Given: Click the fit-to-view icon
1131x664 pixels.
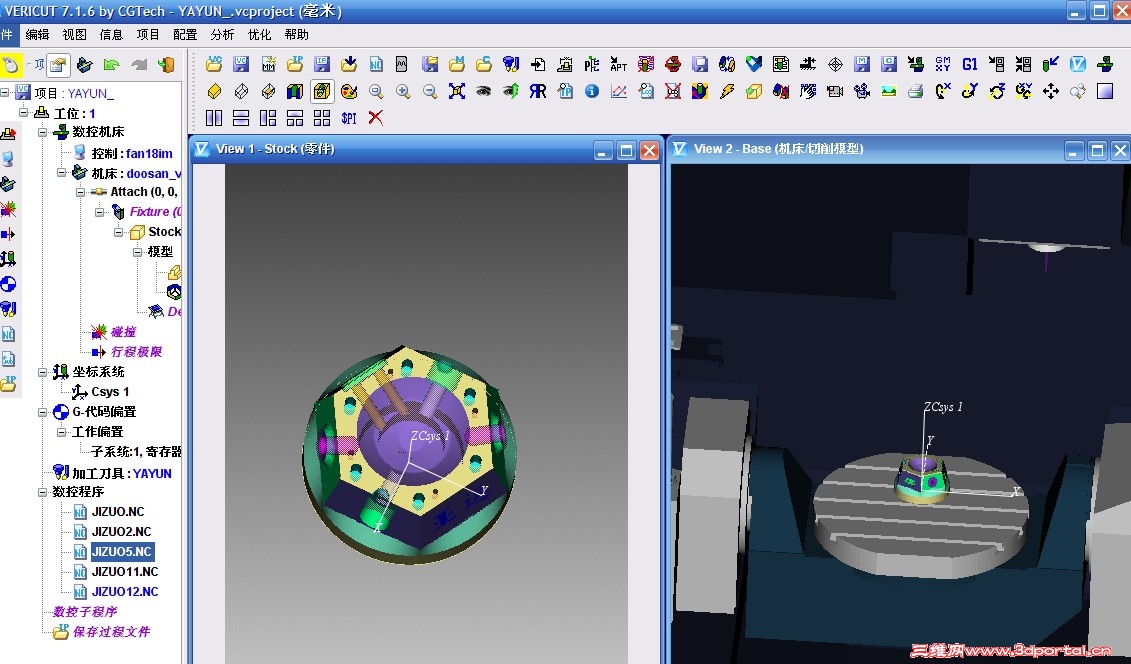Looking at the screenshot, I should point(457,92).
